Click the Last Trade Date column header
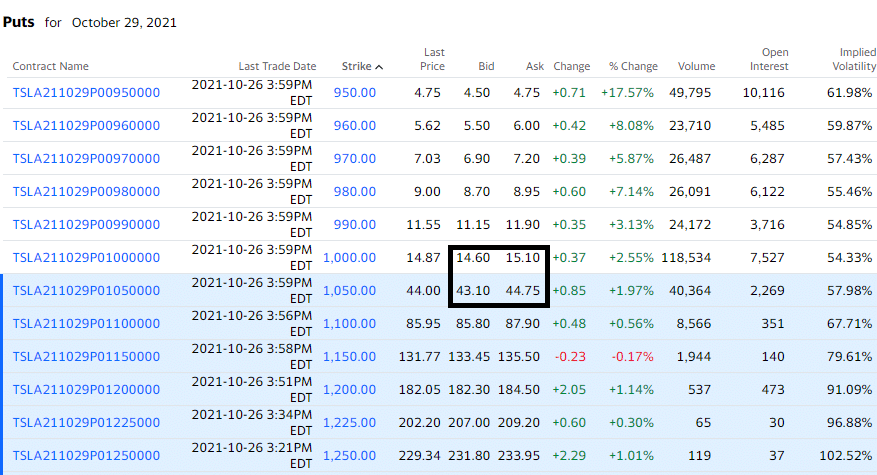 (x=277, y=66)
